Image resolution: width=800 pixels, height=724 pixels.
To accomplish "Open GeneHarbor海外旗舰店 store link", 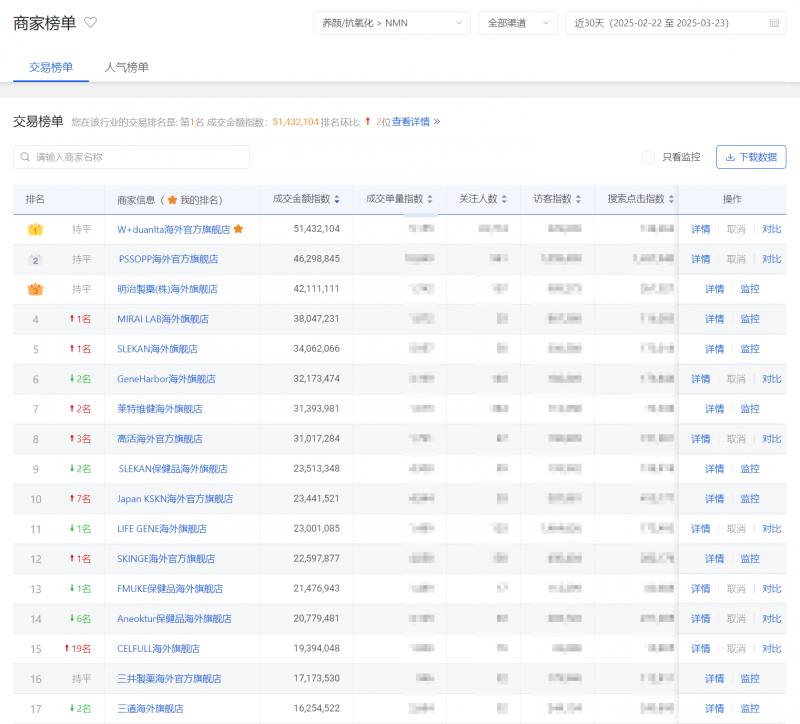I will click(x=166, y=379).
